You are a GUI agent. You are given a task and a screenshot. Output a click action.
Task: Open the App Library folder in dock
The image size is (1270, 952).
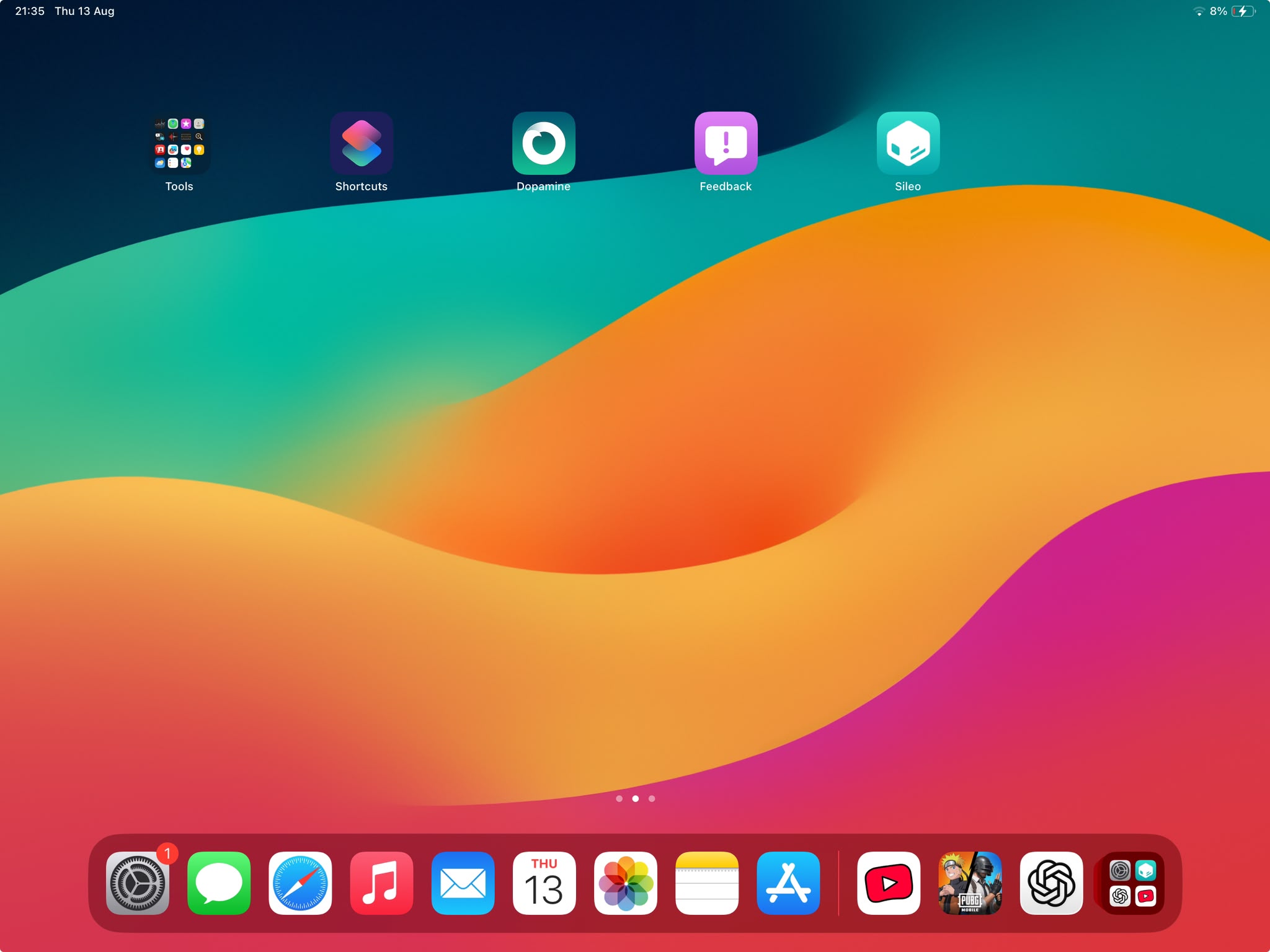1133,883
